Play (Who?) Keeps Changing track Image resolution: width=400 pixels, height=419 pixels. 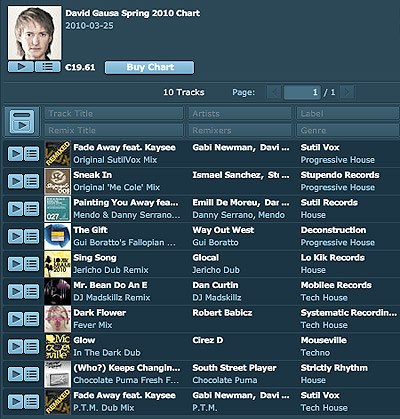coord(15,374)
